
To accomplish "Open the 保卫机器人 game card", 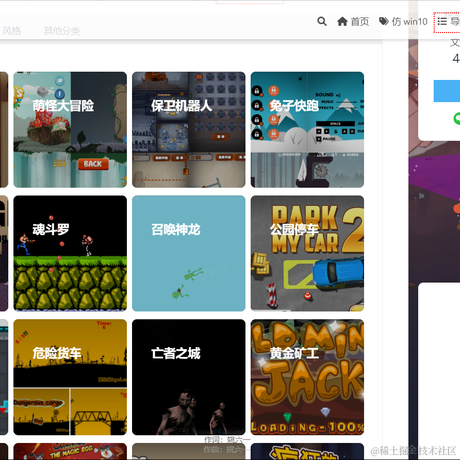I will [x=189, y=130].
